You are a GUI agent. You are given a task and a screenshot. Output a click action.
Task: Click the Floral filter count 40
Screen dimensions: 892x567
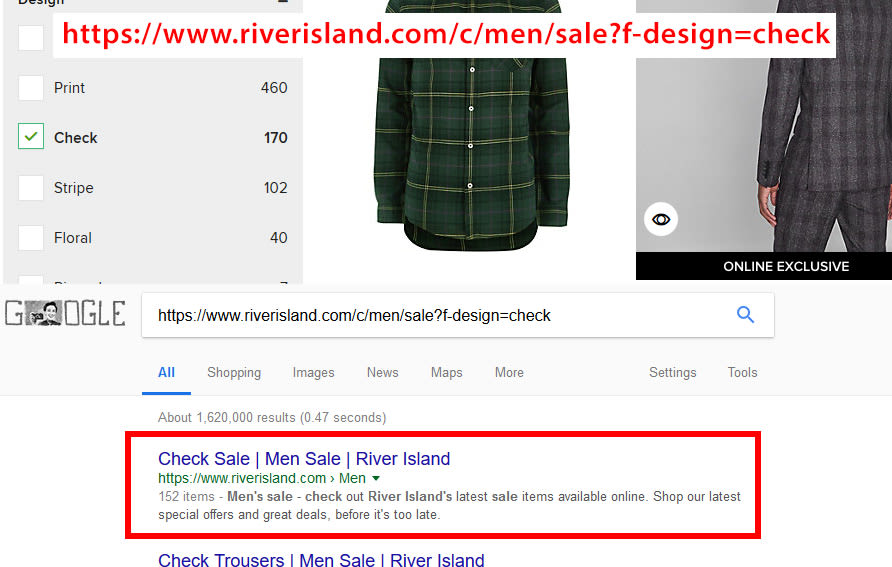pos(278,238)
